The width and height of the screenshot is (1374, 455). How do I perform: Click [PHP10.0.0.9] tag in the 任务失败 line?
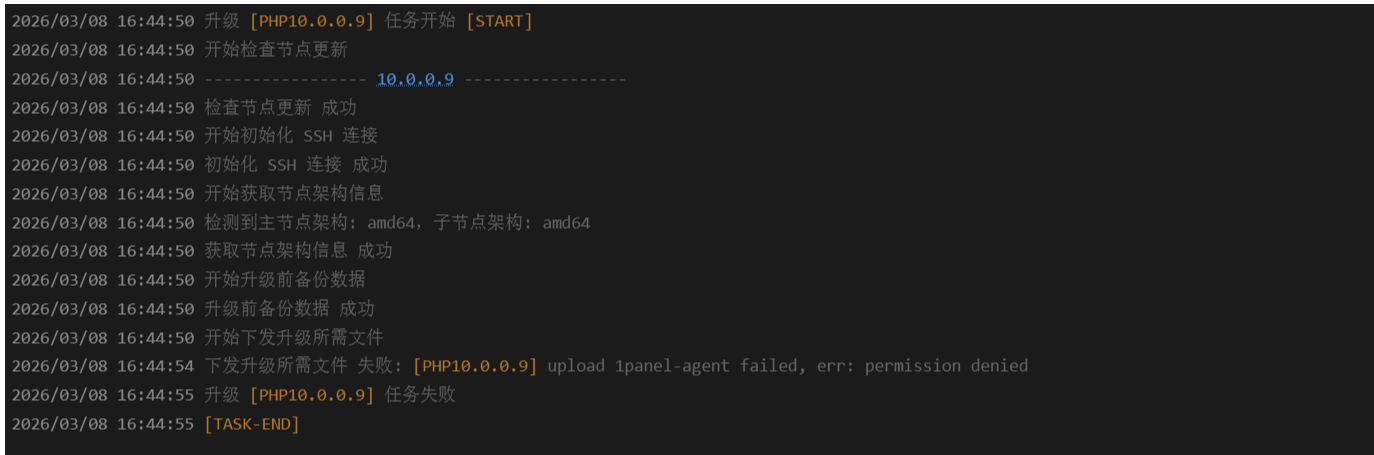click(x=312, y=395)
